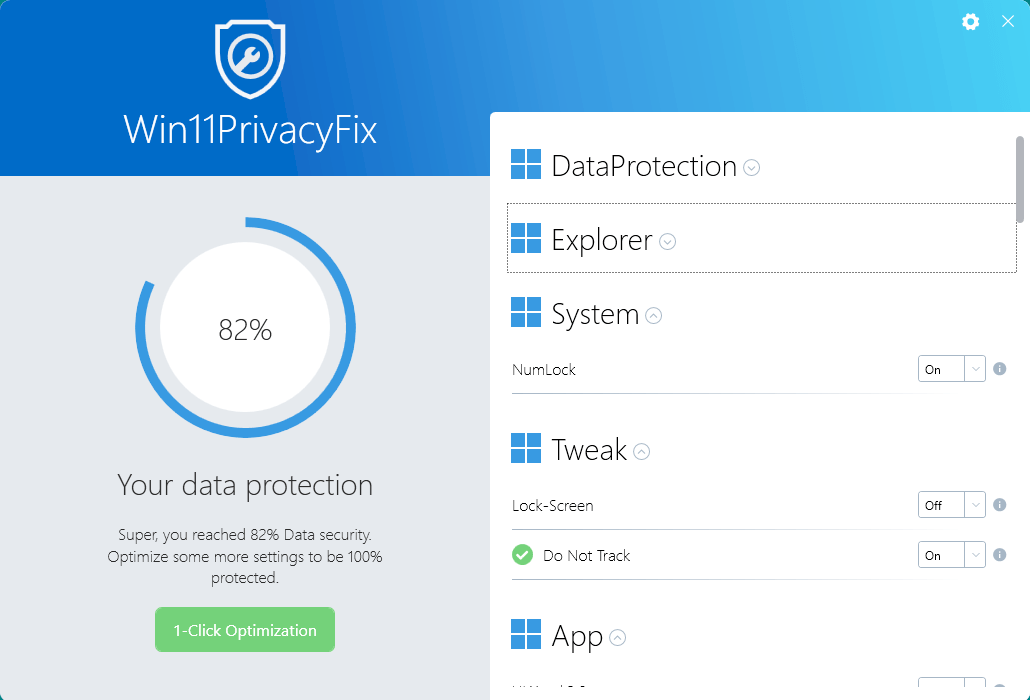Viewport: 1030px width, 700px height.
Task: Click the Windows logo next to DataProtection
Action: pyautogui.click(x=526, y=165)
